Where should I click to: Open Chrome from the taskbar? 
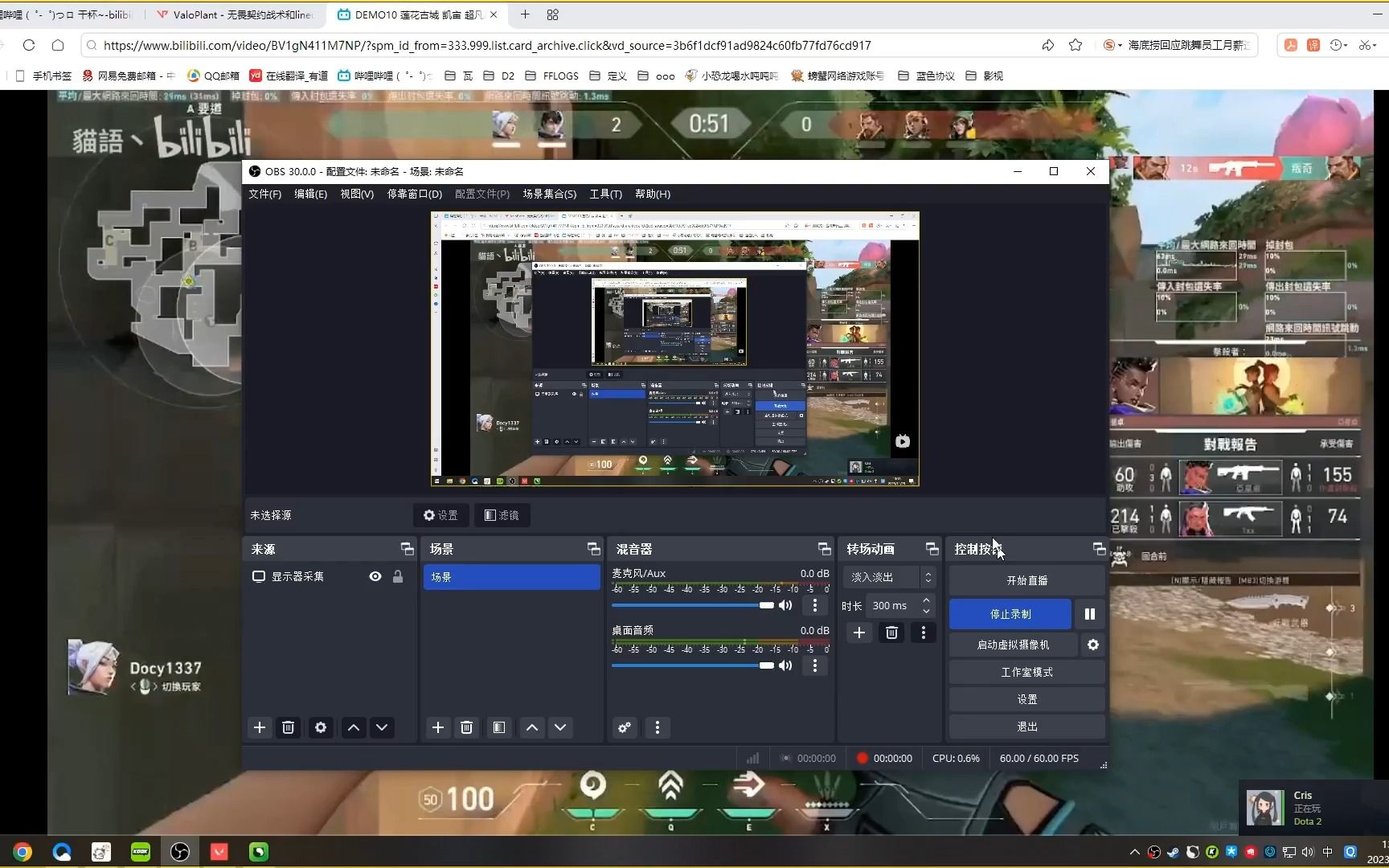(23, 852)
